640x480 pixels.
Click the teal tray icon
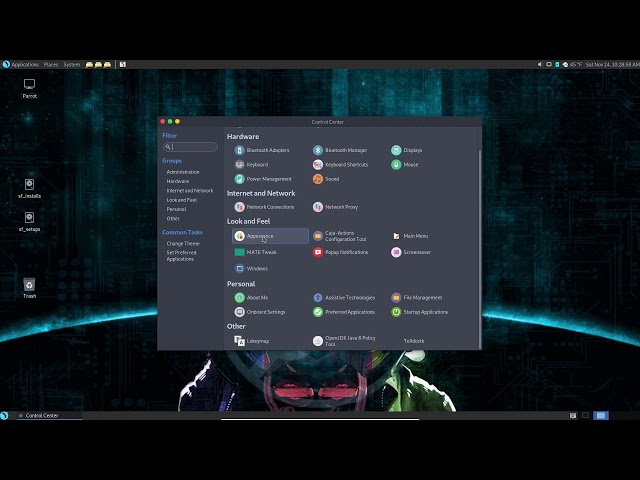coord(557,64)
